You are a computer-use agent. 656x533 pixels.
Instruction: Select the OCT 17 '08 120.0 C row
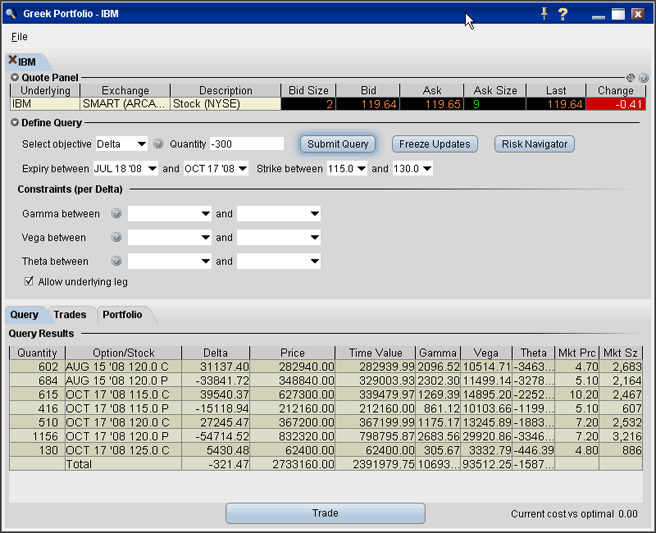pos(326,423)
